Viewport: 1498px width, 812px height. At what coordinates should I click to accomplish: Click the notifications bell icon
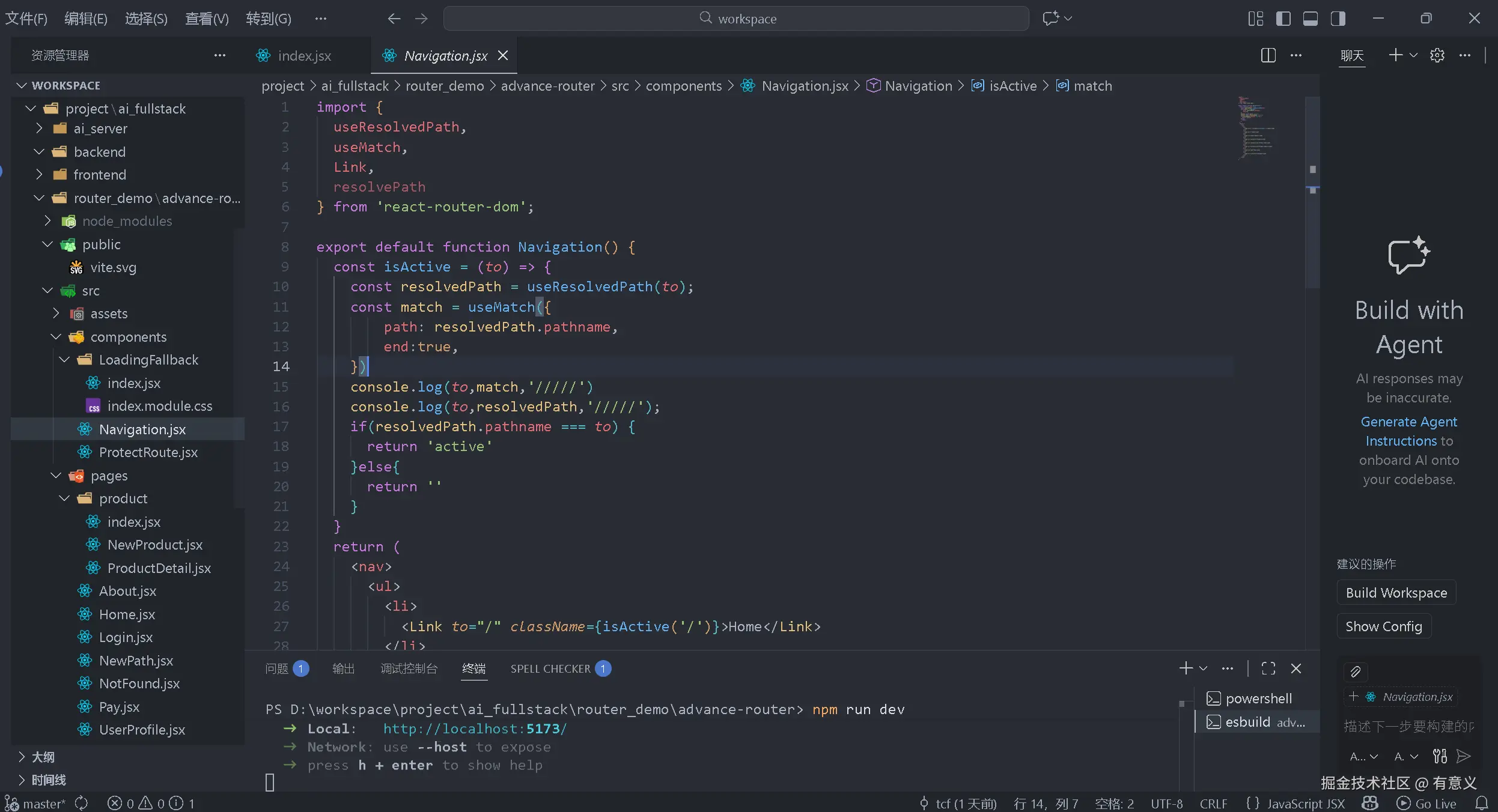[x=1482, y=803]
